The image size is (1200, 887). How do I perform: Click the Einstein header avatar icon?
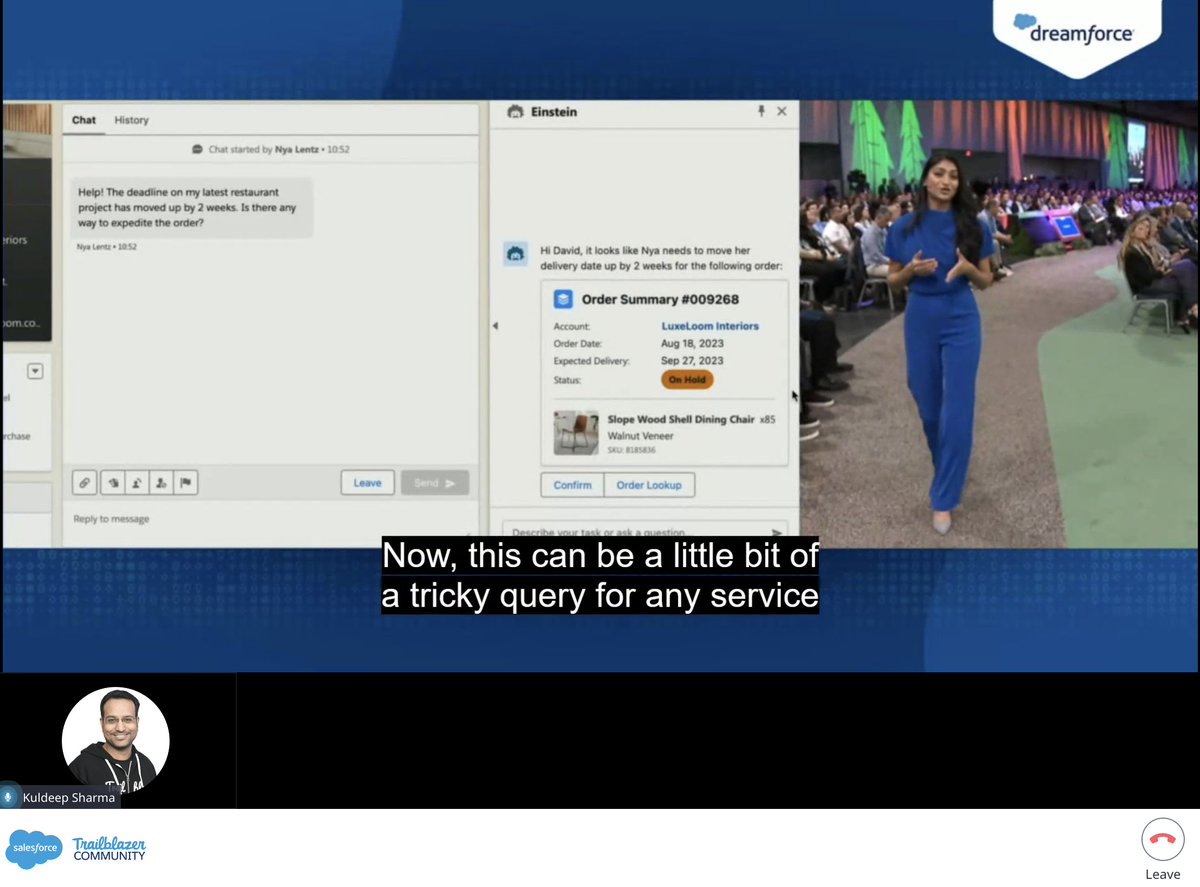click(516, 112)
